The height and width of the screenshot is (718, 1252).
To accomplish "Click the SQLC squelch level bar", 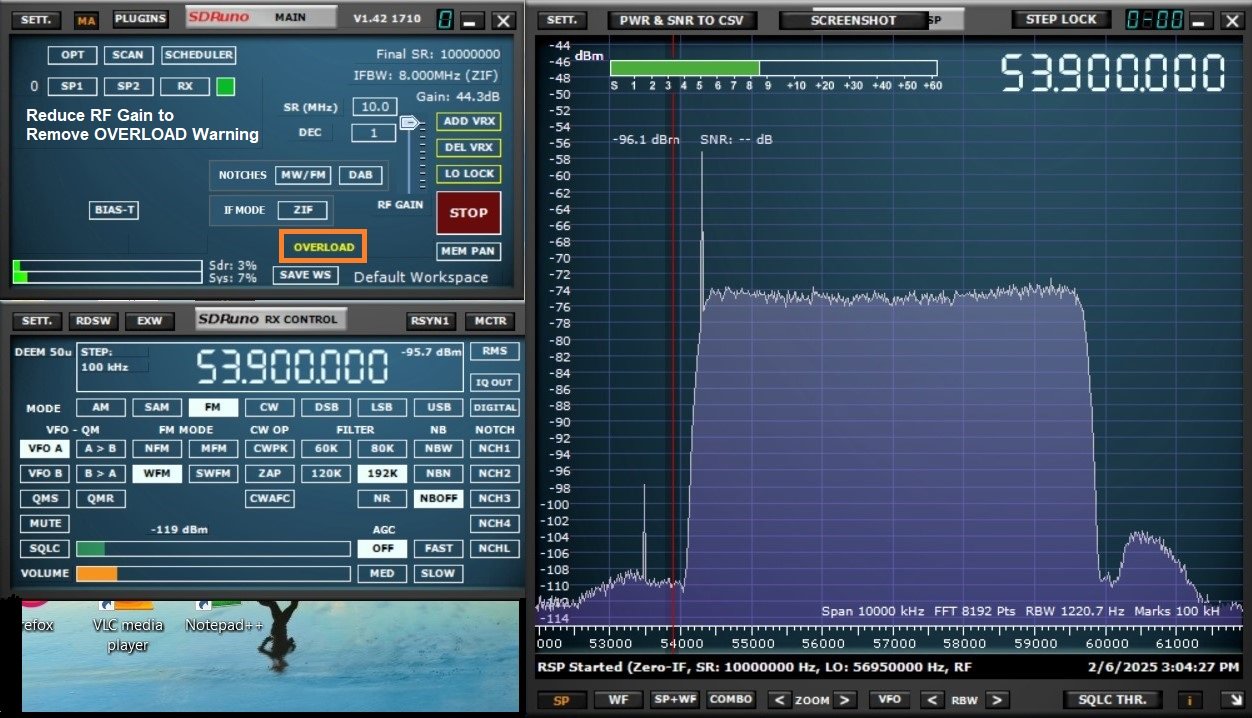I will coord(214,548).
